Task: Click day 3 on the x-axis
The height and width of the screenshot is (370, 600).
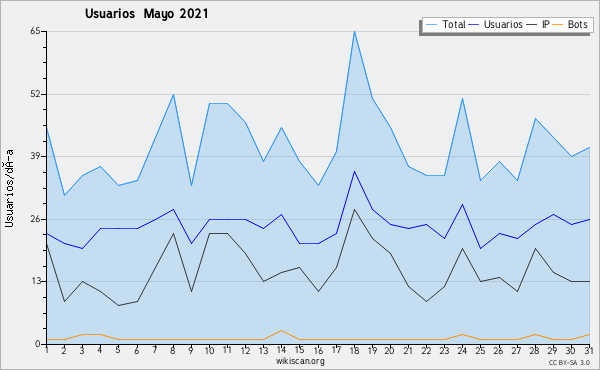Action: [82, 350]
